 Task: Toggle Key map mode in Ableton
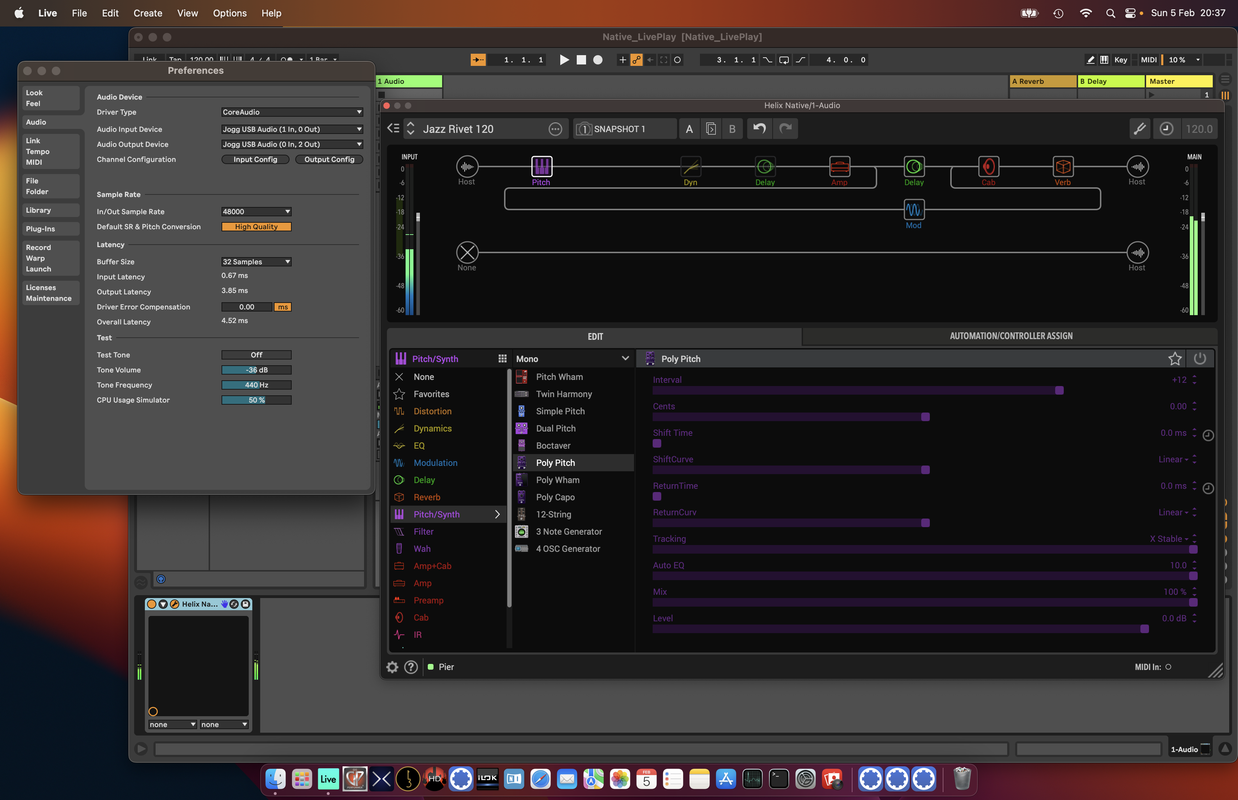(x=1121, y=60)
